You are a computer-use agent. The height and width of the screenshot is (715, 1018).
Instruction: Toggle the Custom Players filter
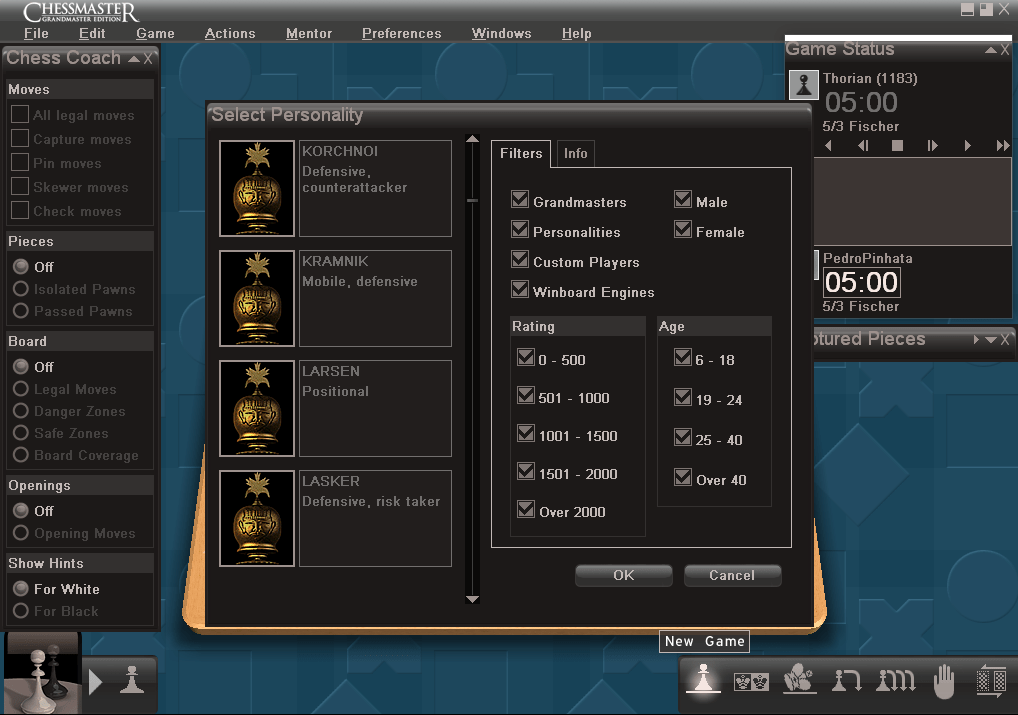tap(520, 259)
